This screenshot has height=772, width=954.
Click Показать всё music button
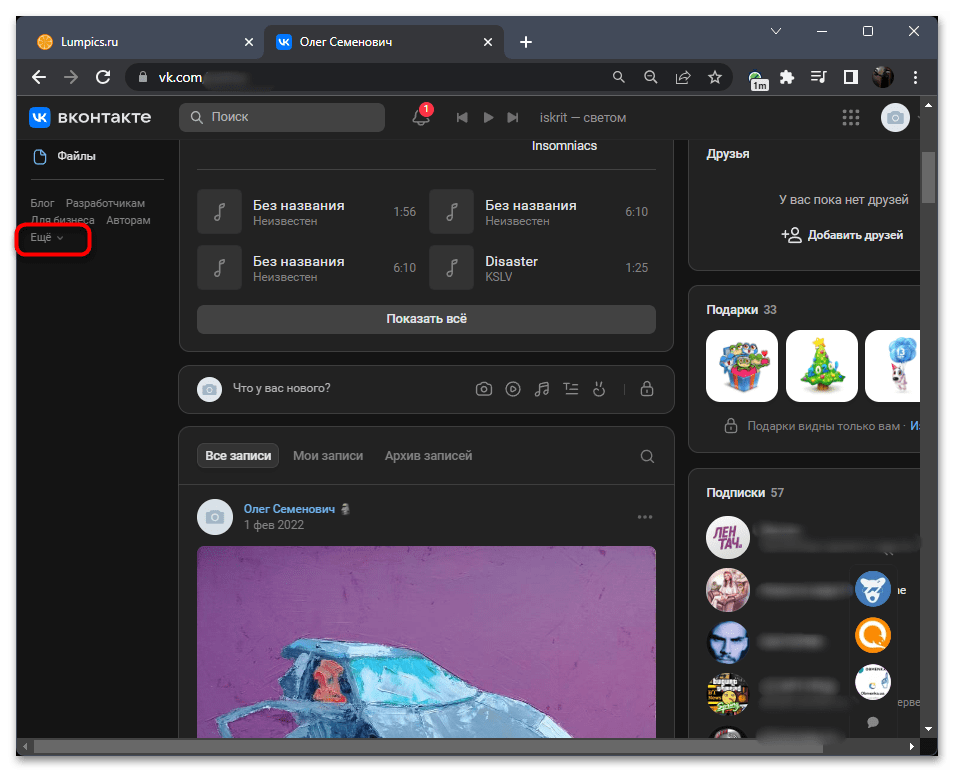(426, 319)
